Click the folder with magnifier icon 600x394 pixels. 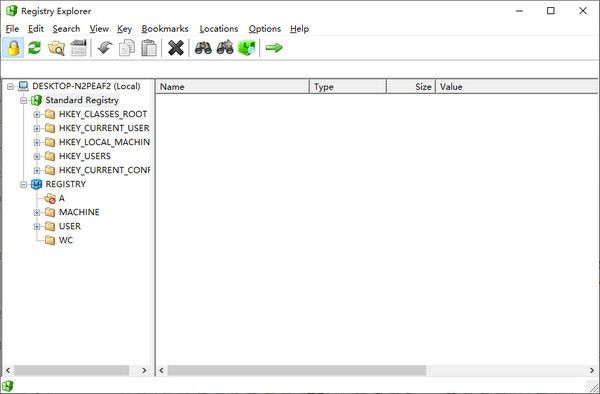pos(56,48)
